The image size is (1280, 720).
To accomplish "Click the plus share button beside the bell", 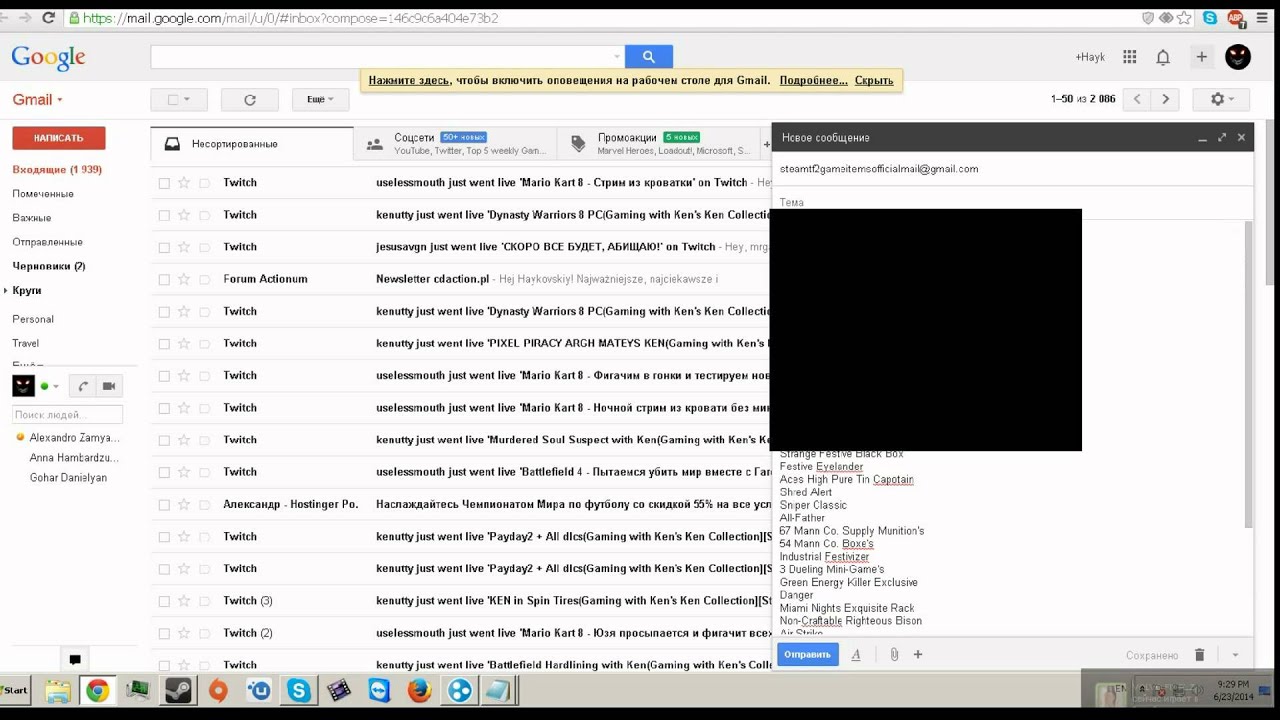I will pyautogui.click(x=1202, y=57).
